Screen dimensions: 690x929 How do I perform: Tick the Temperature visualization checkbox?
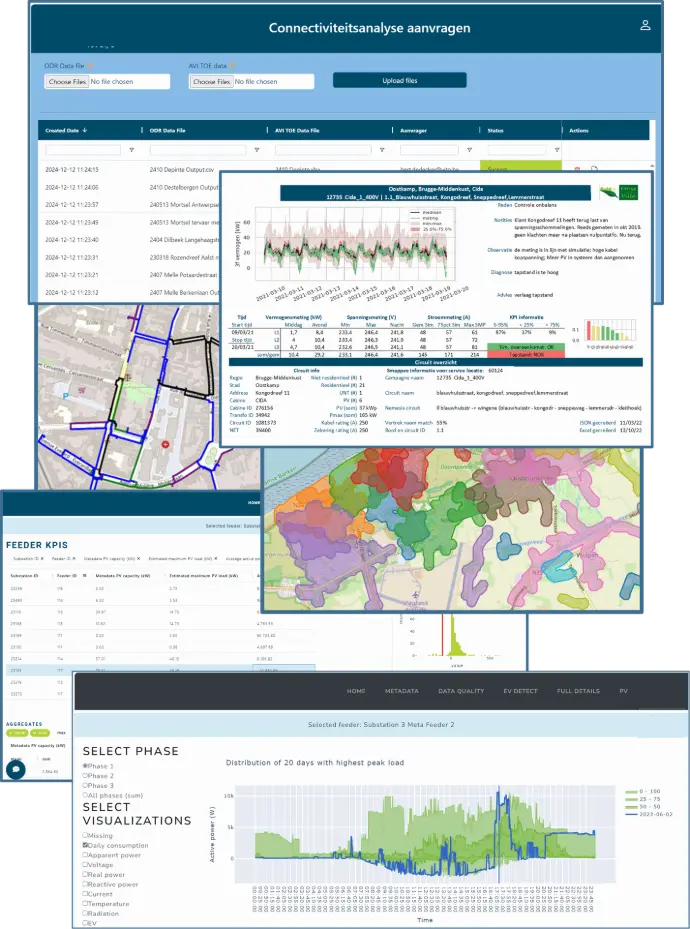click(x=86, y=901)
